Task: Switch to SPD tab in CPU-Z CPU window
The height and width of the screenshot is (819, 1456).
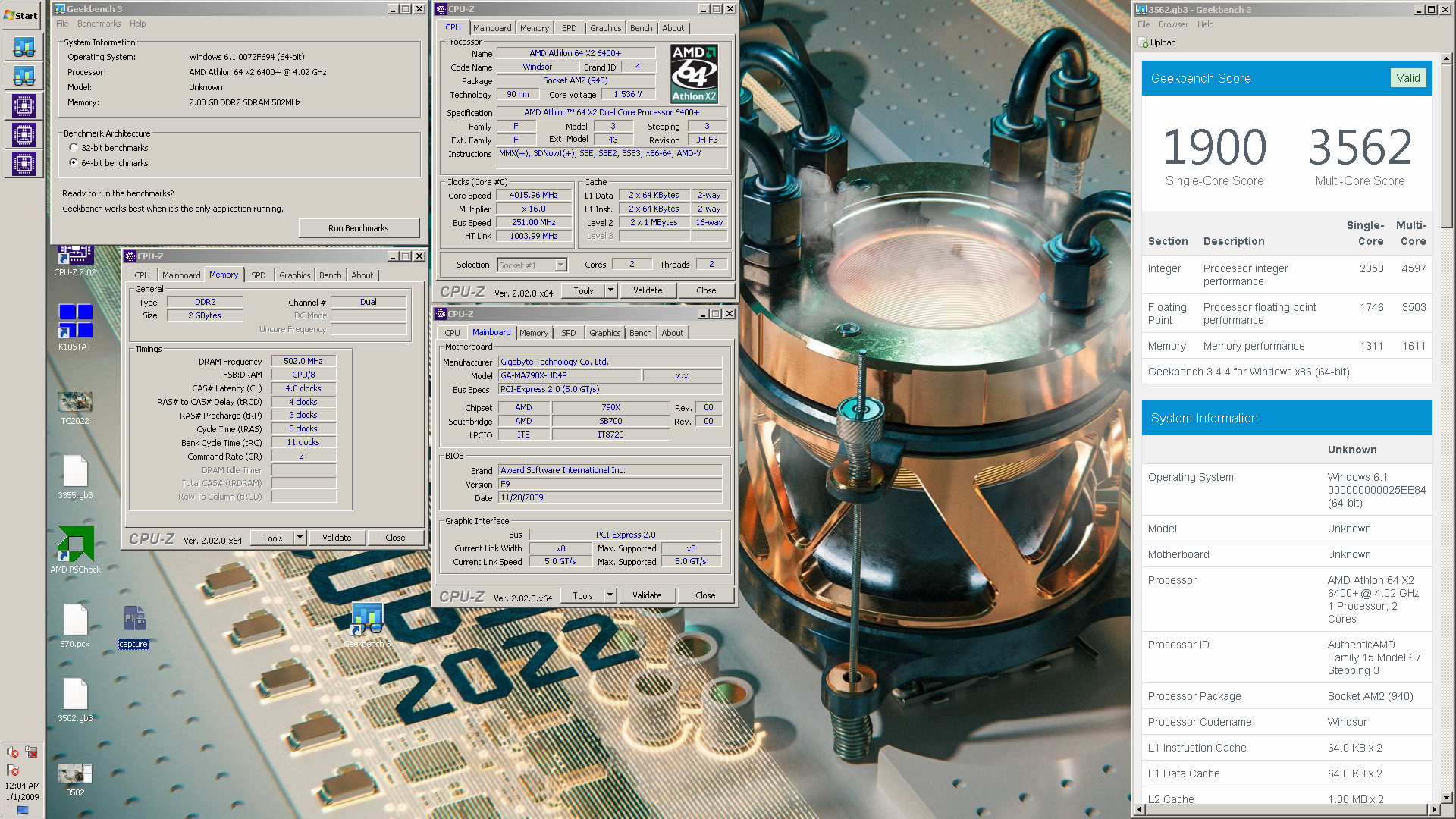Action: [x=570, y=28]
